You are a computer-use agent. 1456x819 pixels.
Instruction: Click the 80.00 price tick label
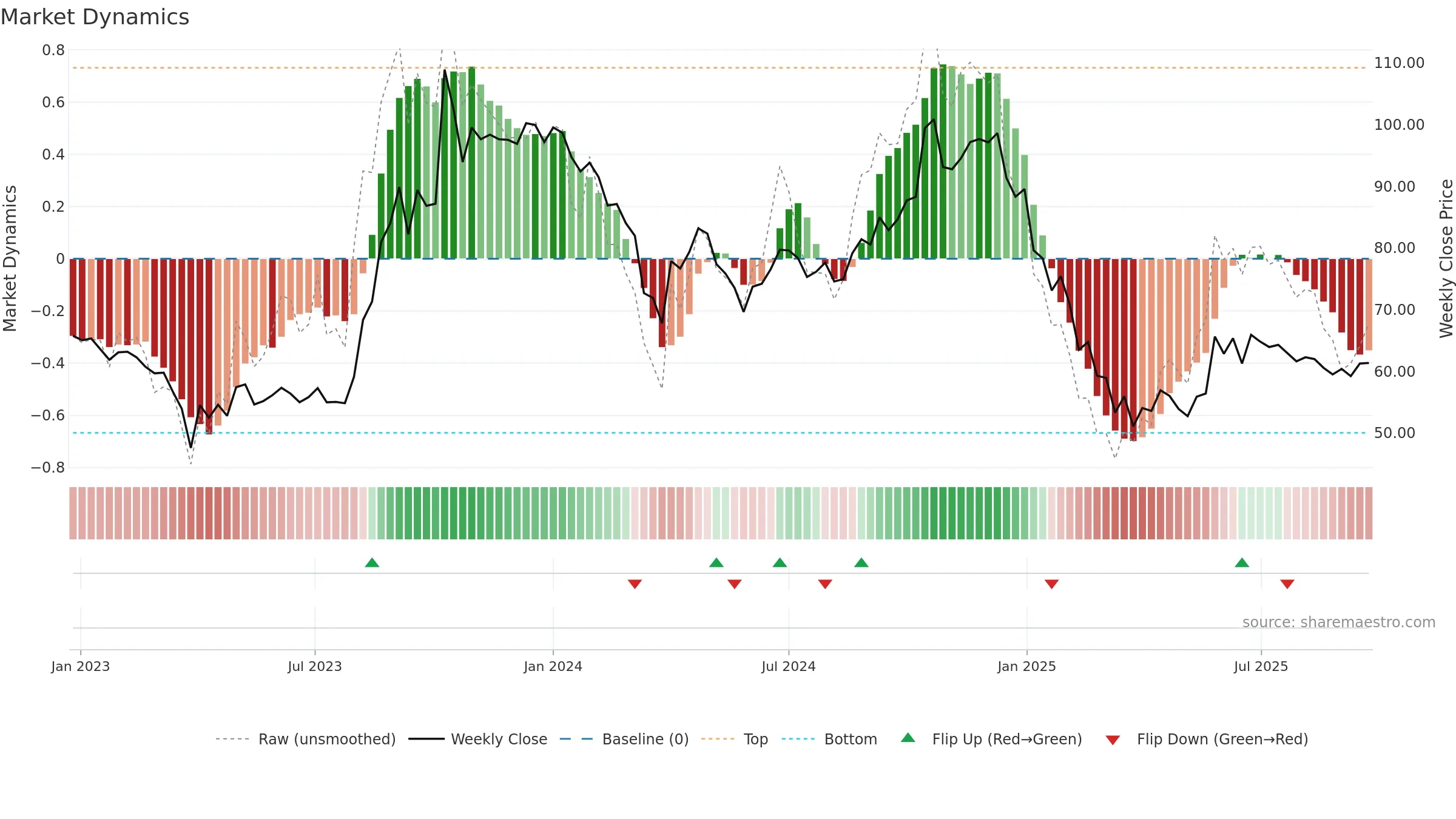(1395, 248)
